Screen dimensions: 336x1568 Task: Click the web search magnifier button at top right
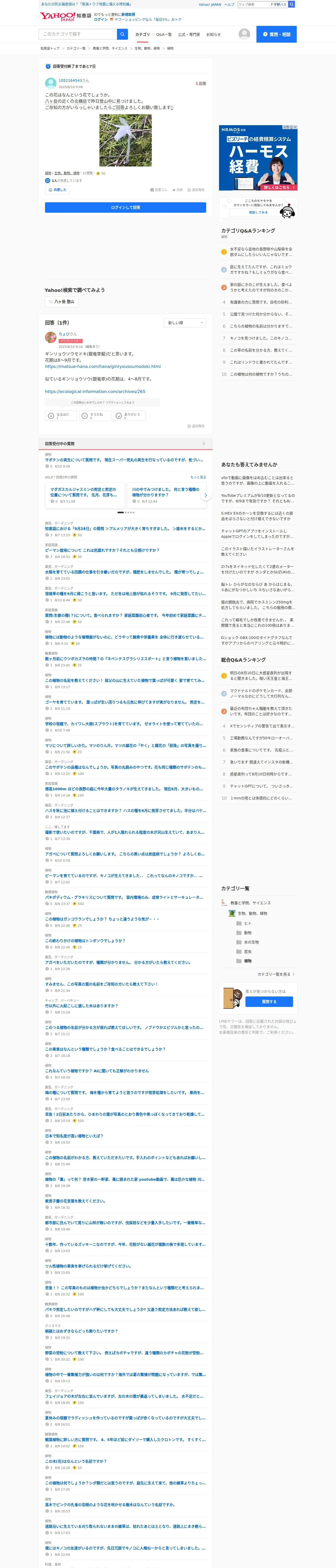[292, 4]
